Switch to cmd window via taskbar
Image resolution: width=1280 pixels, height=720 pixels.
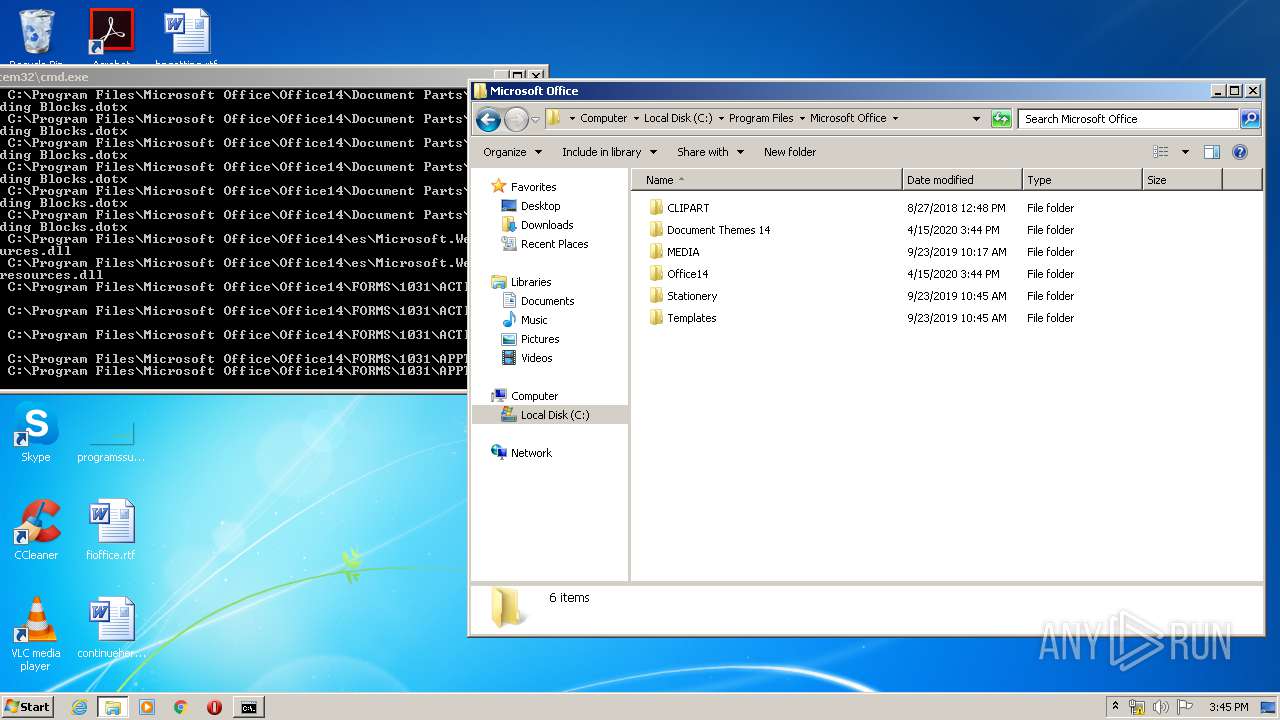tap(248, 707)
